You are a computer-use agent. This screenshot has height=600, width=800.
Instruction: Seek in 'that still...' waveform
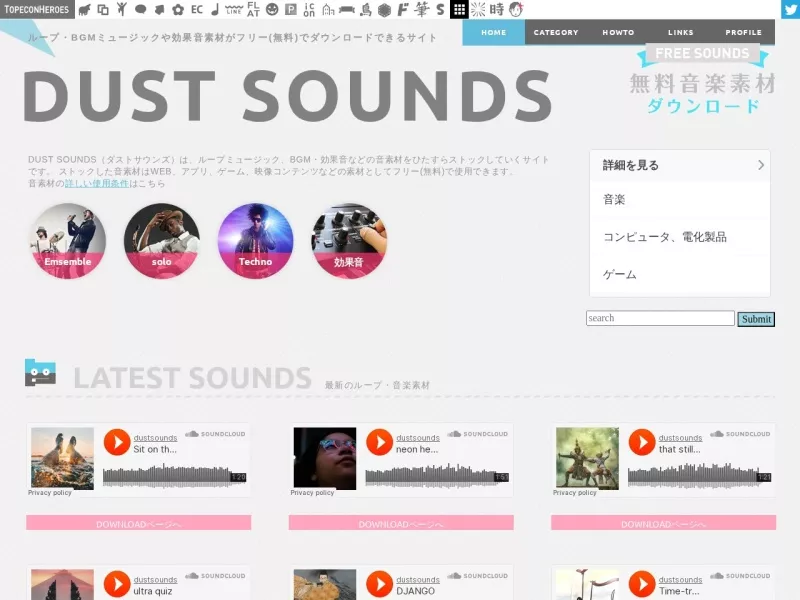(x=699, y=476)
